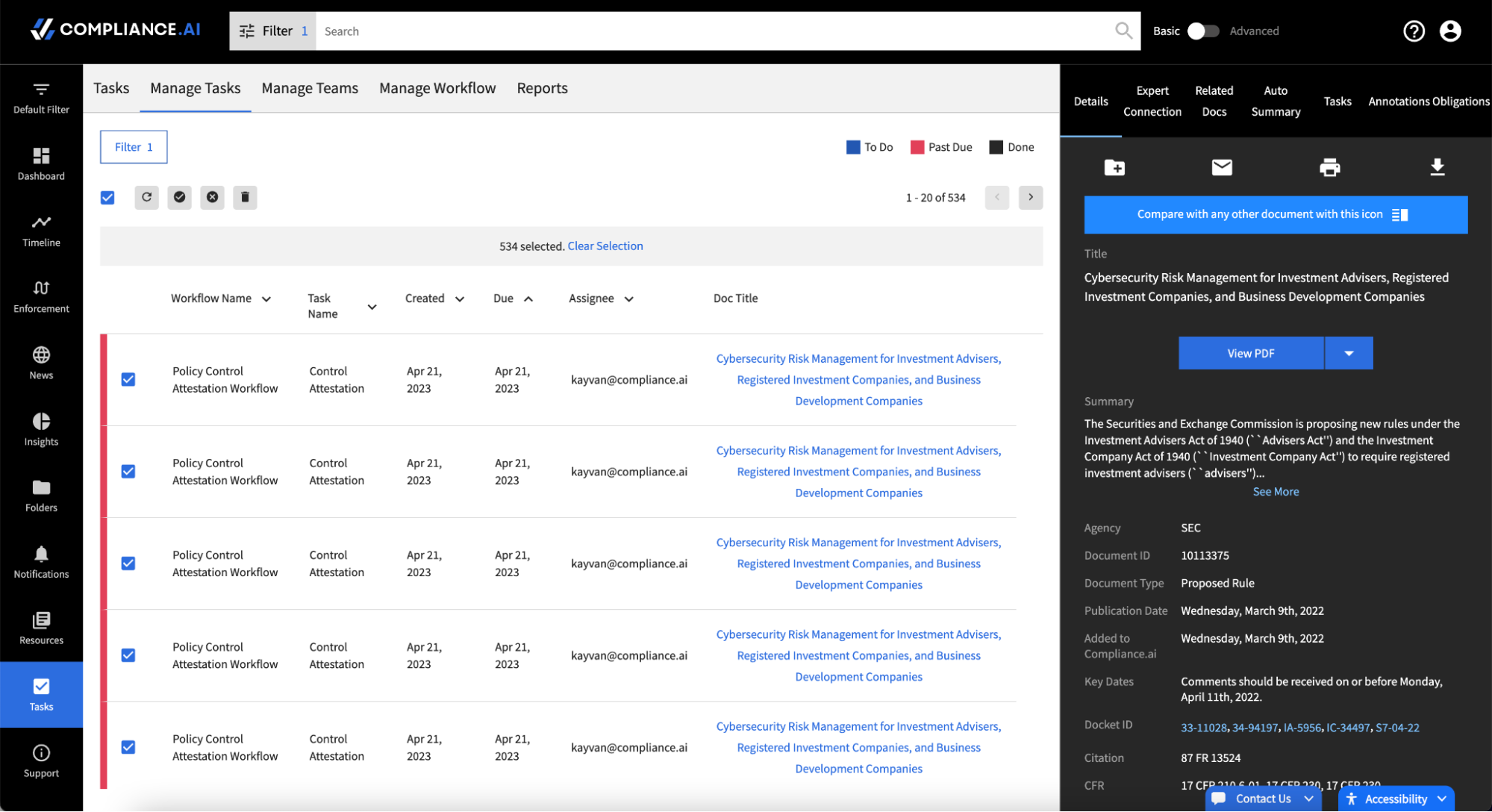
Task: Open Support in the sidebar
Action: tap(41, 761)
